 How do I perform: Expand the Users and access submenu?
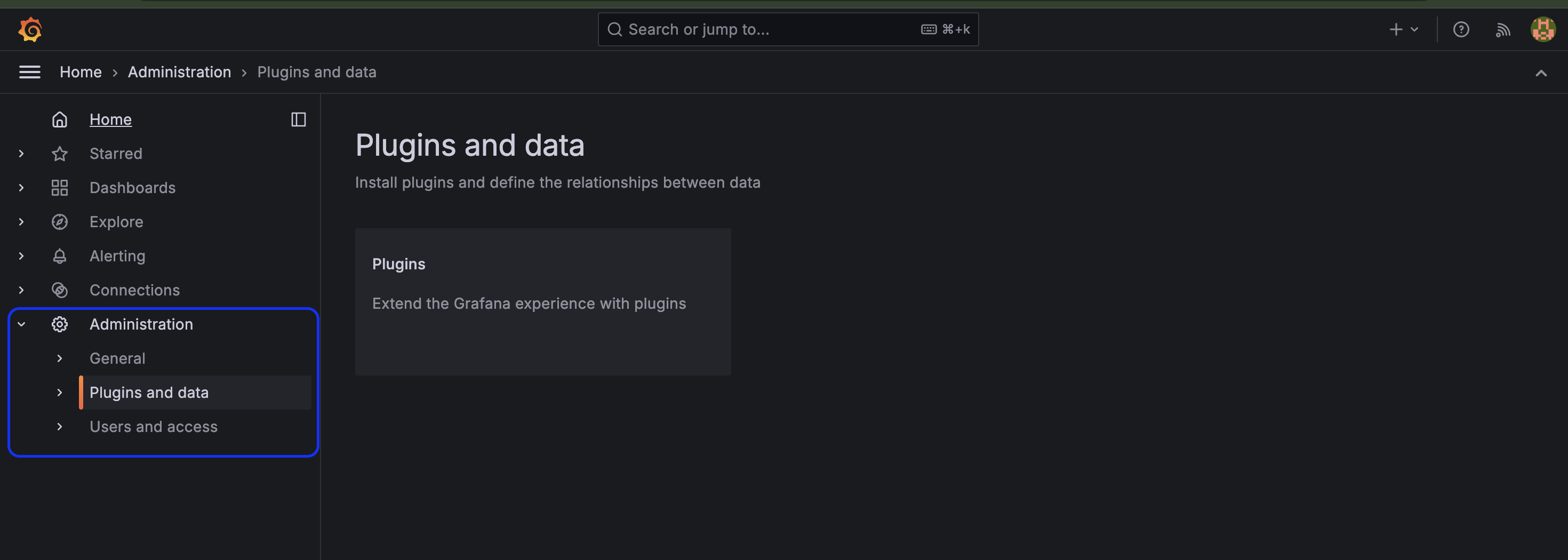pos(60,426)
